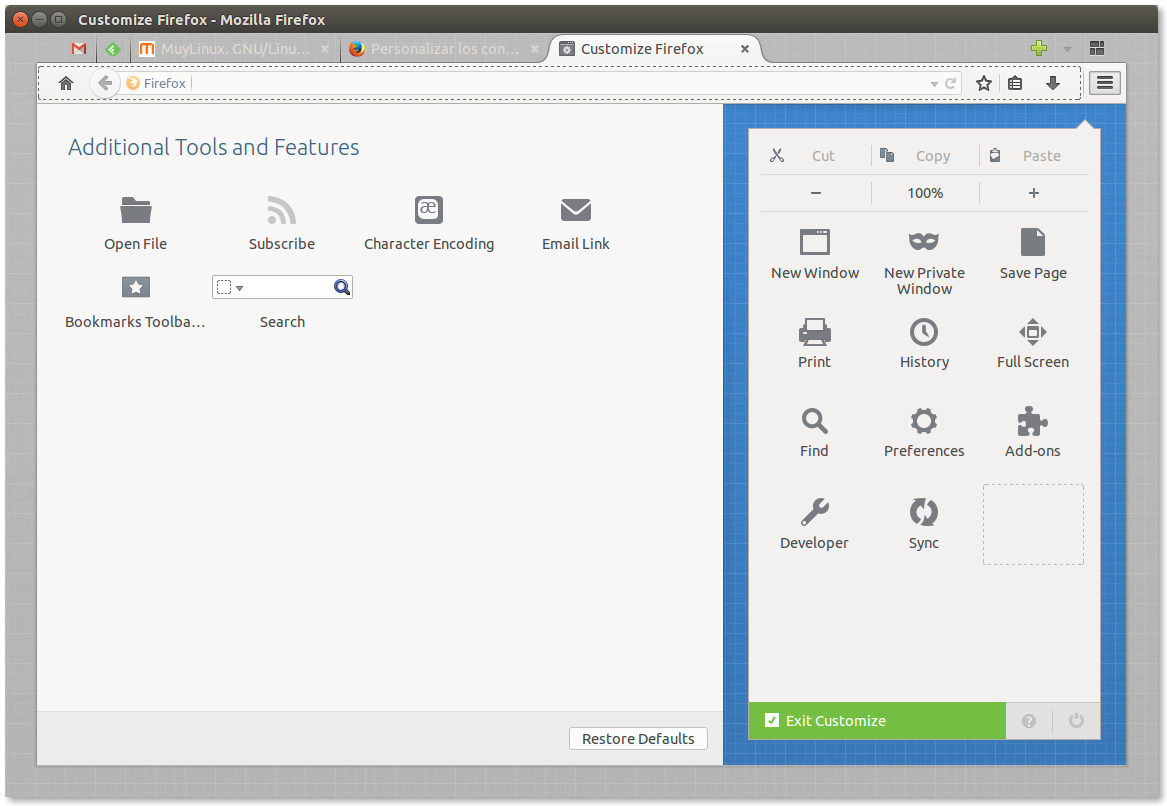Image resolution: width=1167 pixels, height=806 pixels.
Task: Click Exit Customize button
Action: click(877, 720)
